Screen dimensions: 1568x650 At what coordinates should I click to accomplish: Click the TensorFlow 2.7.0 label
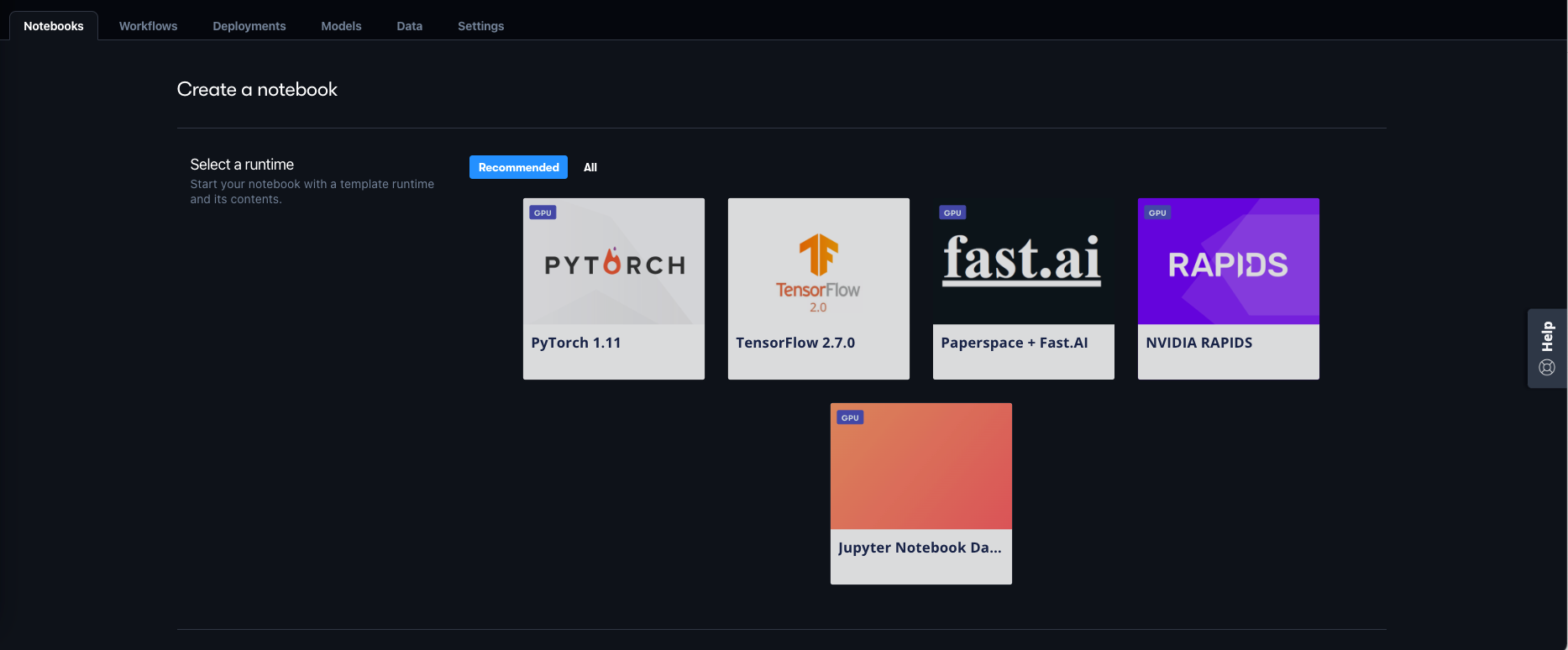[795, 343]
